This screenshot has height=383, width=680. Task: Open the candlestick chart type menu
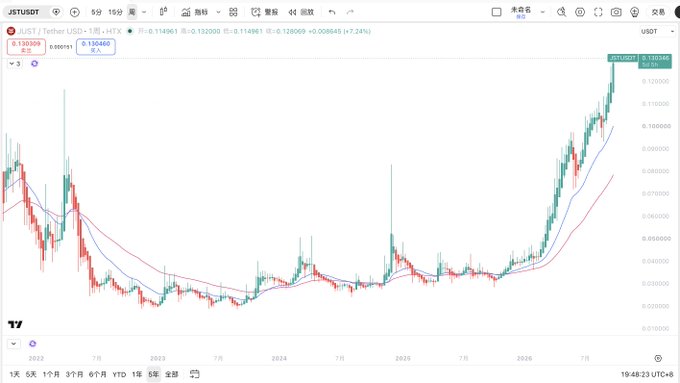point(163,12)
